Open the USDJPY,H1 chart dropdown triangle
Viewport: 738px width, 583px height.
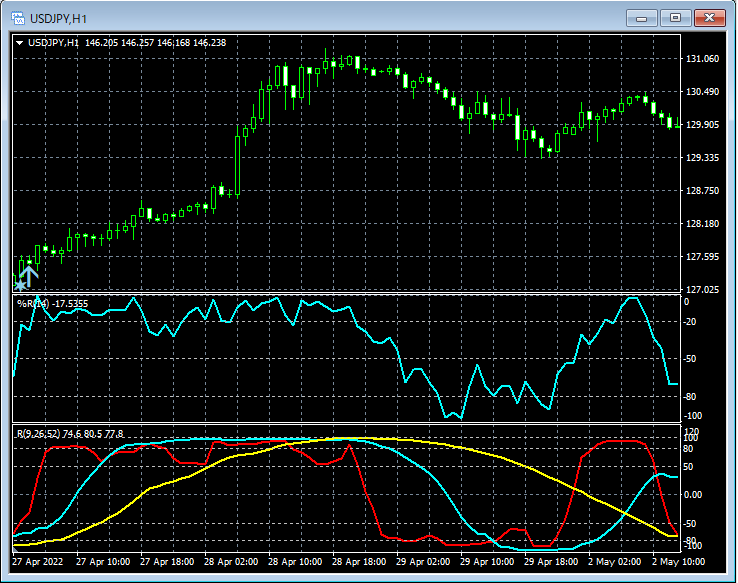(x=20, y=43)
